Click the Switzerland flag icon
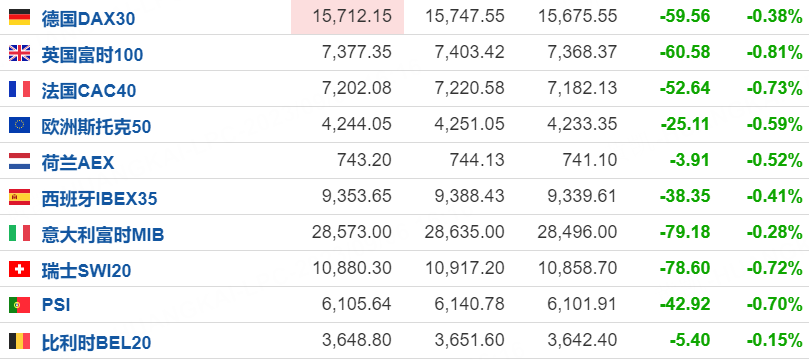 click(x=20, y=269)
